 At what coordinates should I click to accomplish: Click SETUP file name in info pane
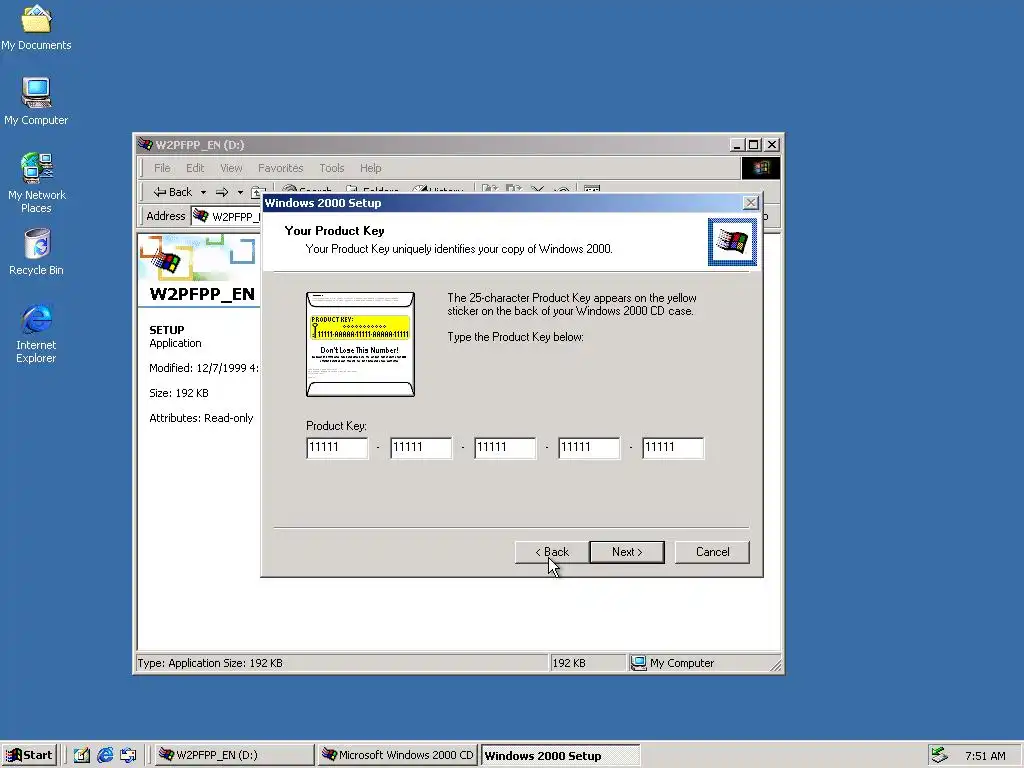pos(167,330)
